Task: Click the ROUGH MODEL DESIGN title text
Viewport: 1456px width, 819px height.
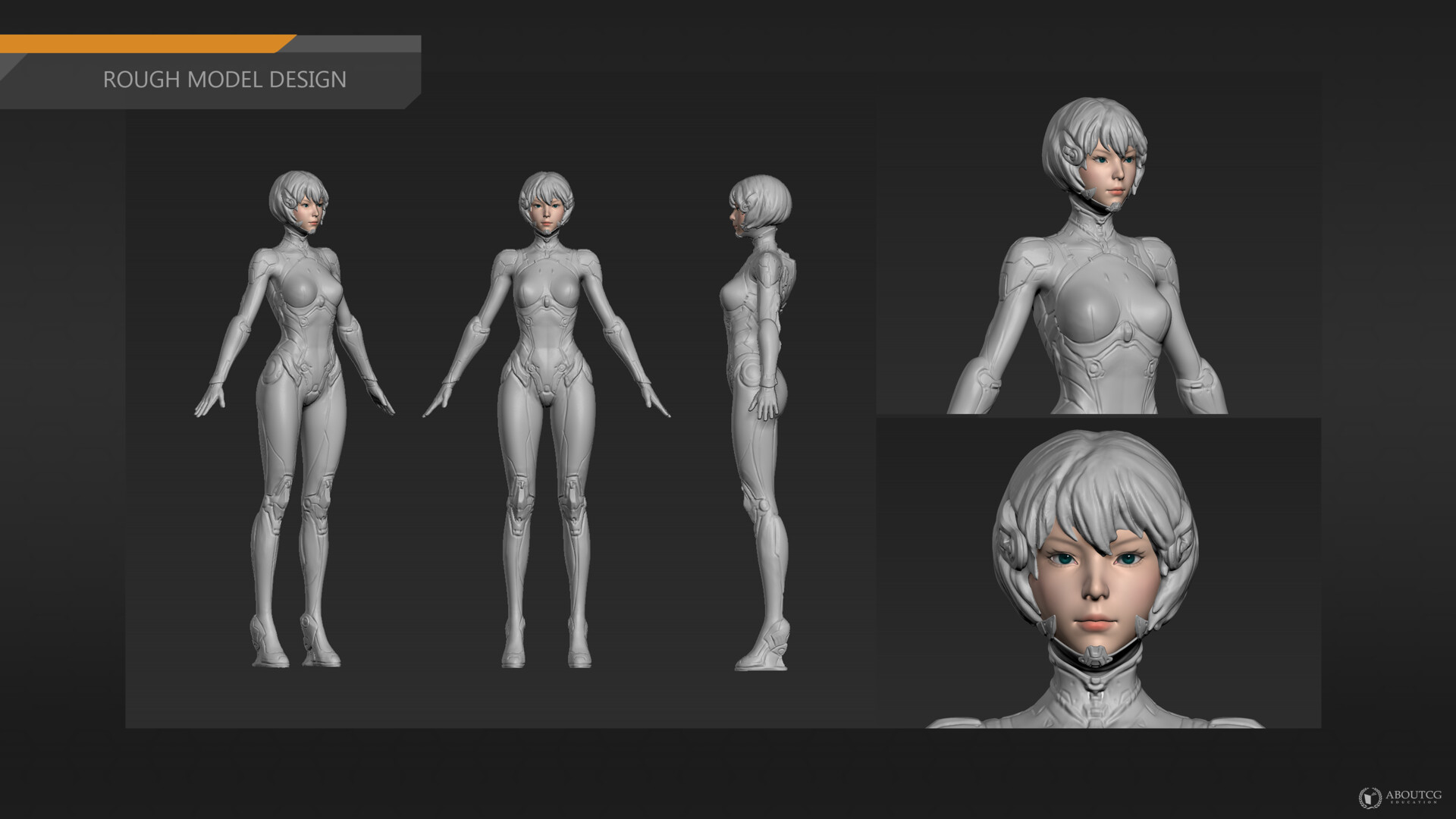Action: pos(224,80)
